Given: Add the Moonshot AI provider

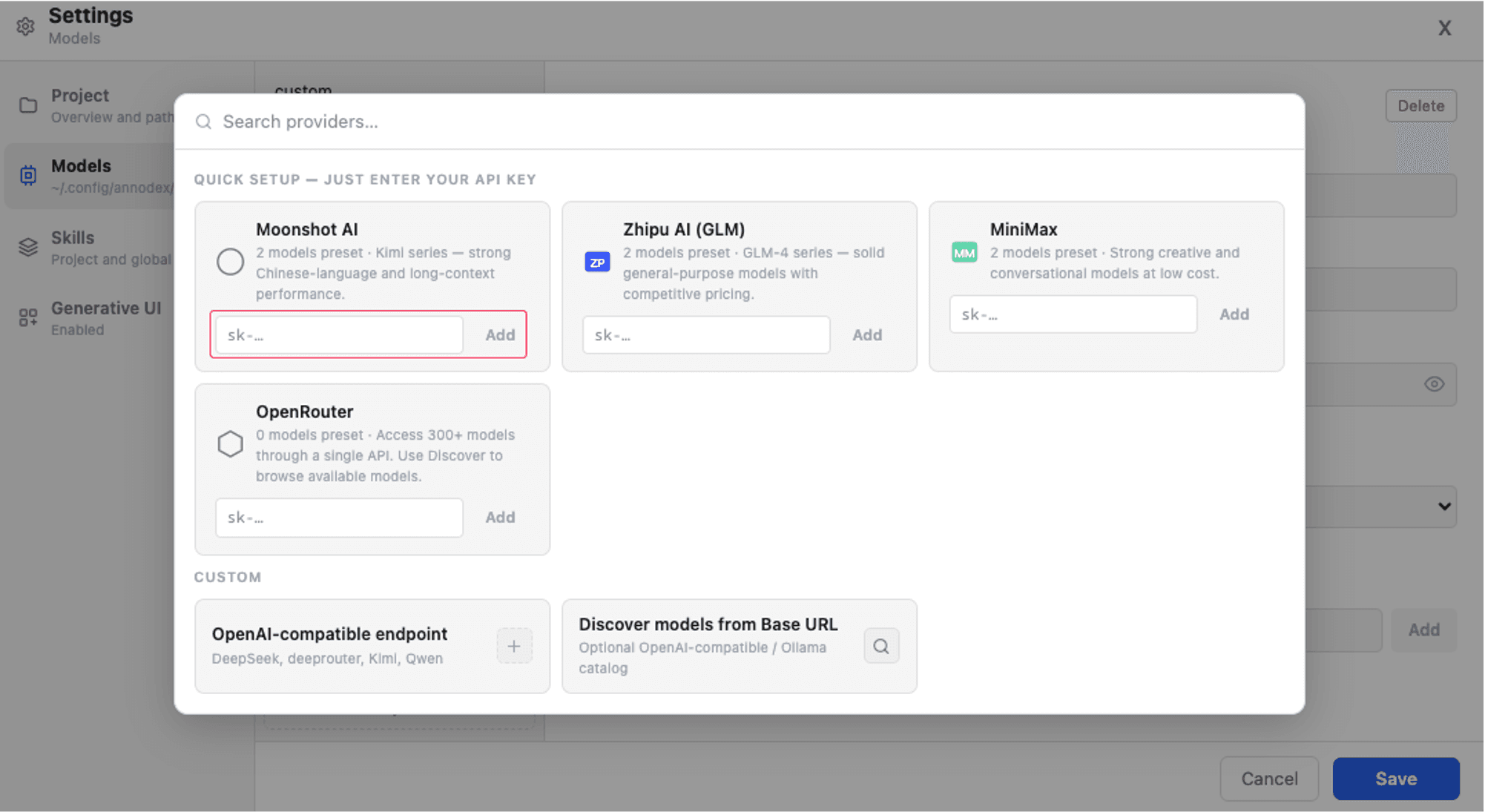Looking at the screenshot, I should (x=500, y=335).
